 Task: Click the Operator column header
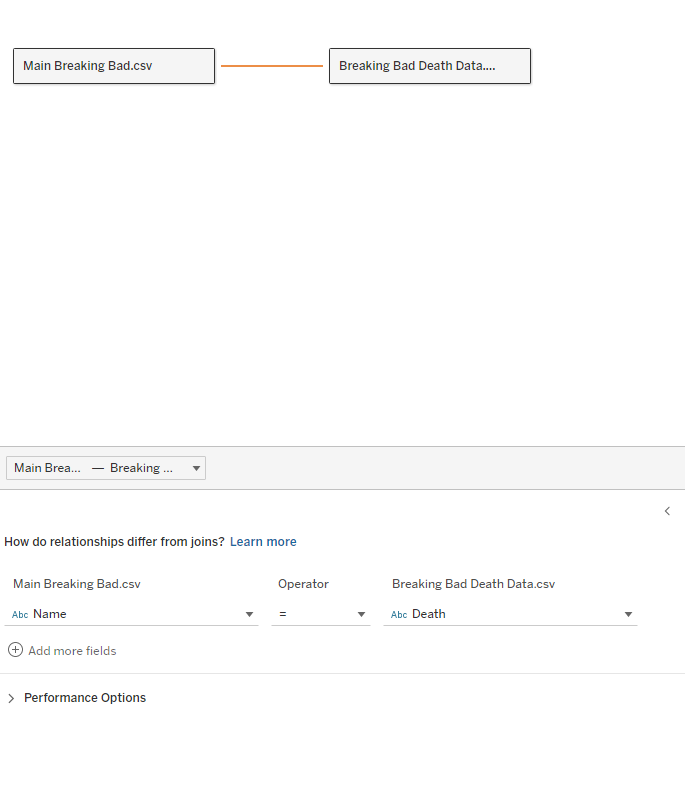click(x=303, y=584)
